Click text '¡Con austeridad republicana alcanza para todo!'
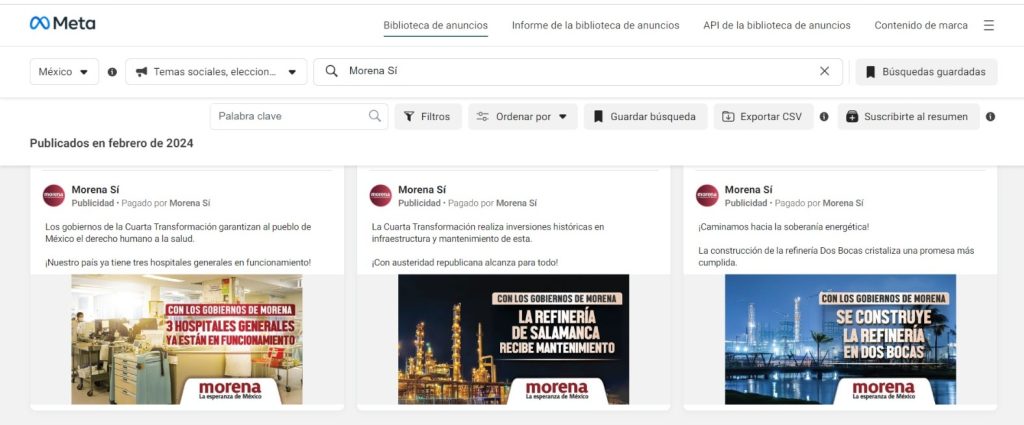 [x=465, y=262]
